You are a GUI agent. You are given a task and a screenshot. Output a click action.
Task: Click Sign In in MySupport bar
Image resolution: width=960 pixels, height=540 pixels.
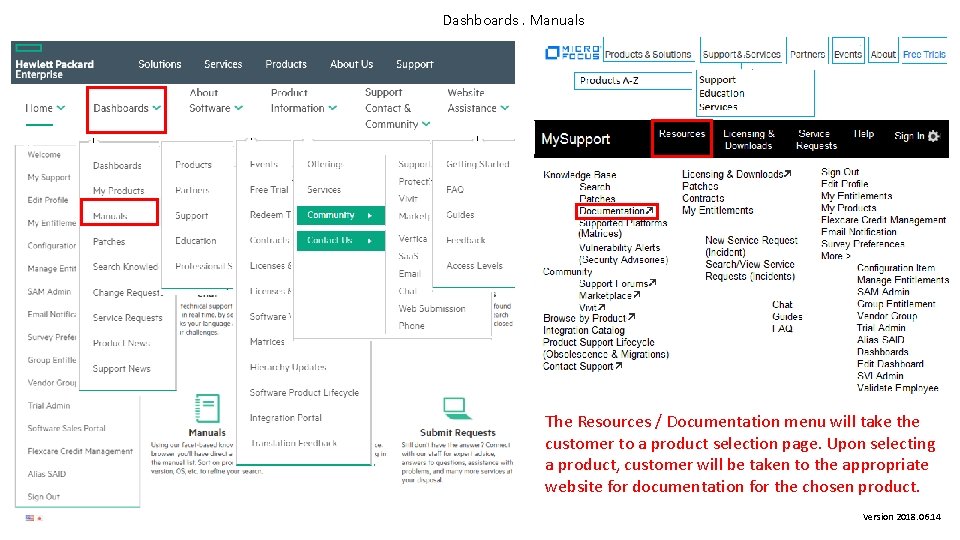(x=909, y=136)
